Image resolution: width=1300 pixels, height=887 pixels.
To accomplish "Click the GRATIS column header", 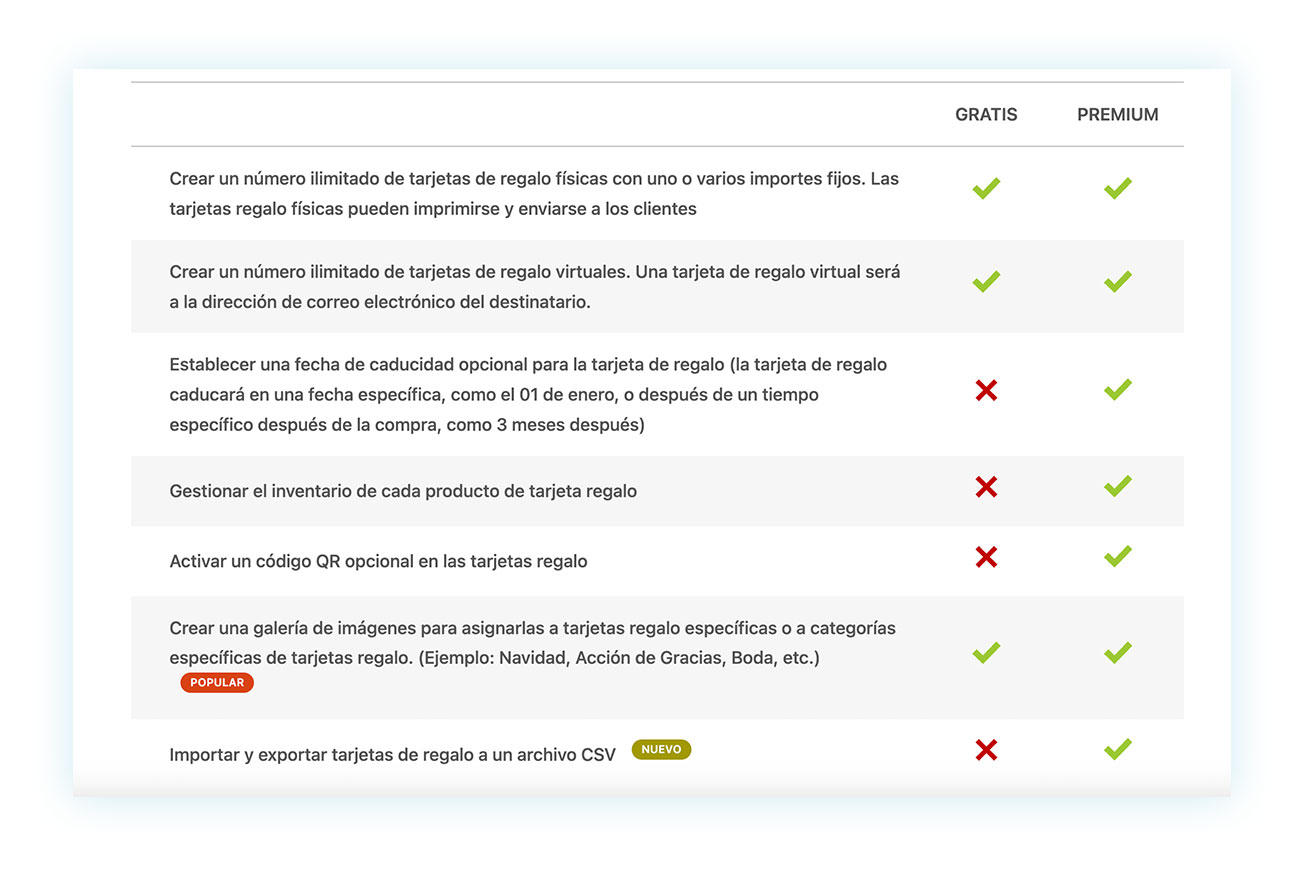I will coord(986,115).
